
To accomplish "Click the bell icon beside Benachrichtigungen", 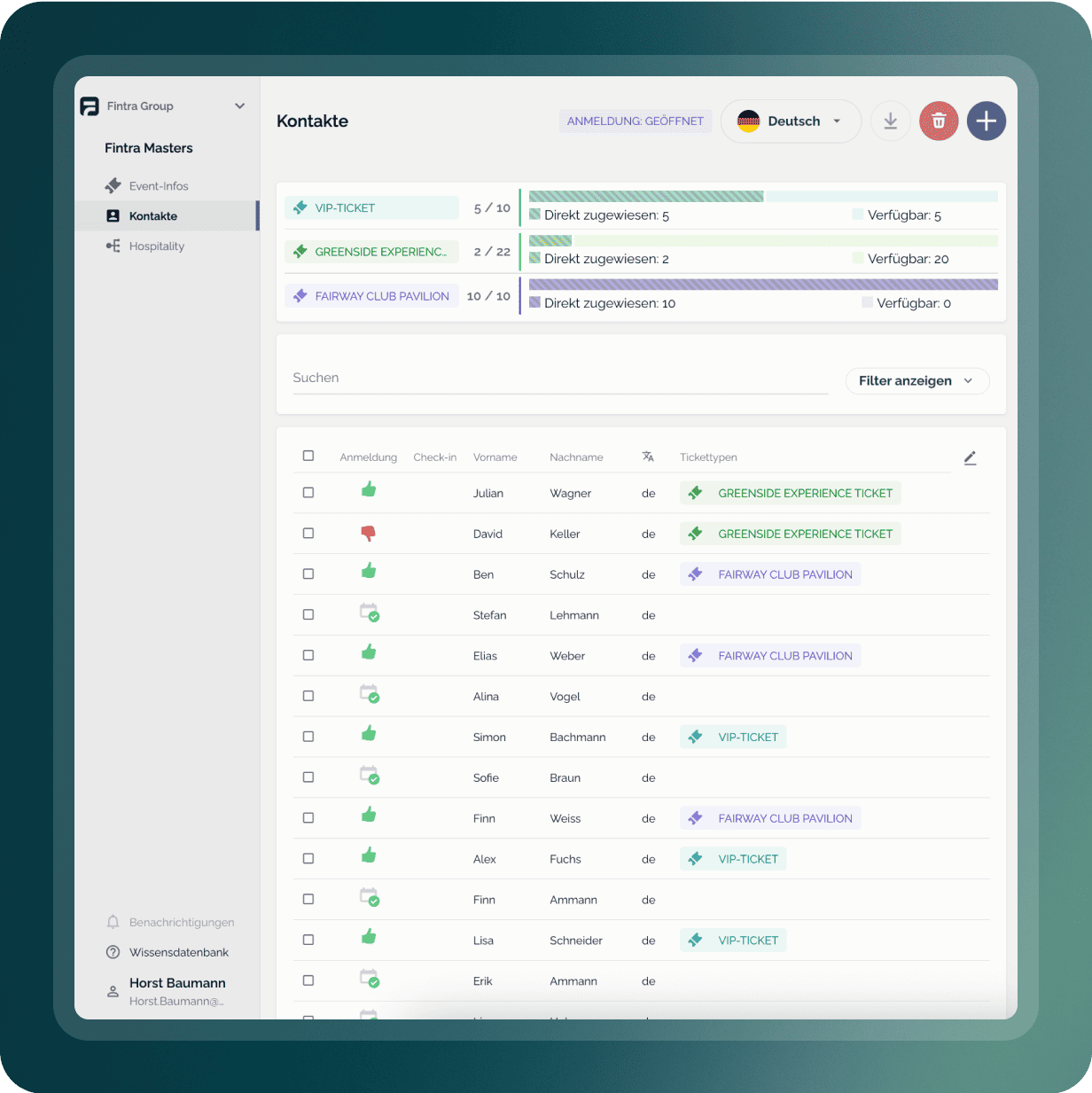I will [x=113, y=922].
